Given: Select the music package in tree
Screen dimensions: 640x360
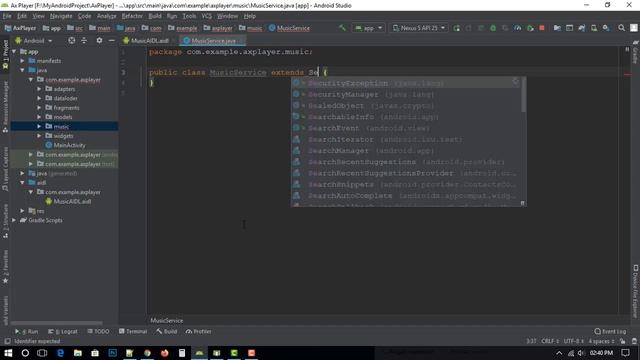Looking at the screenshot, I should 64,127.
